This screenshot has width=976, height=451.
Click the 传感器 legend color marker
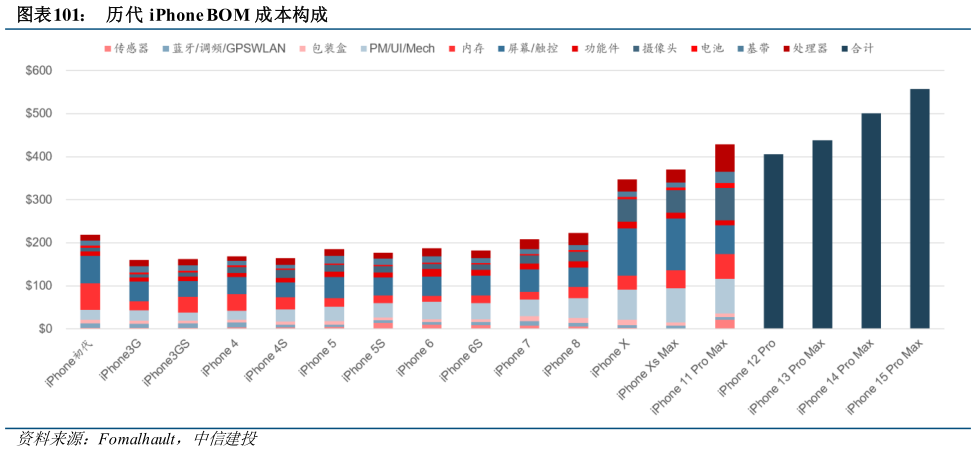click(x=107, y=48)
